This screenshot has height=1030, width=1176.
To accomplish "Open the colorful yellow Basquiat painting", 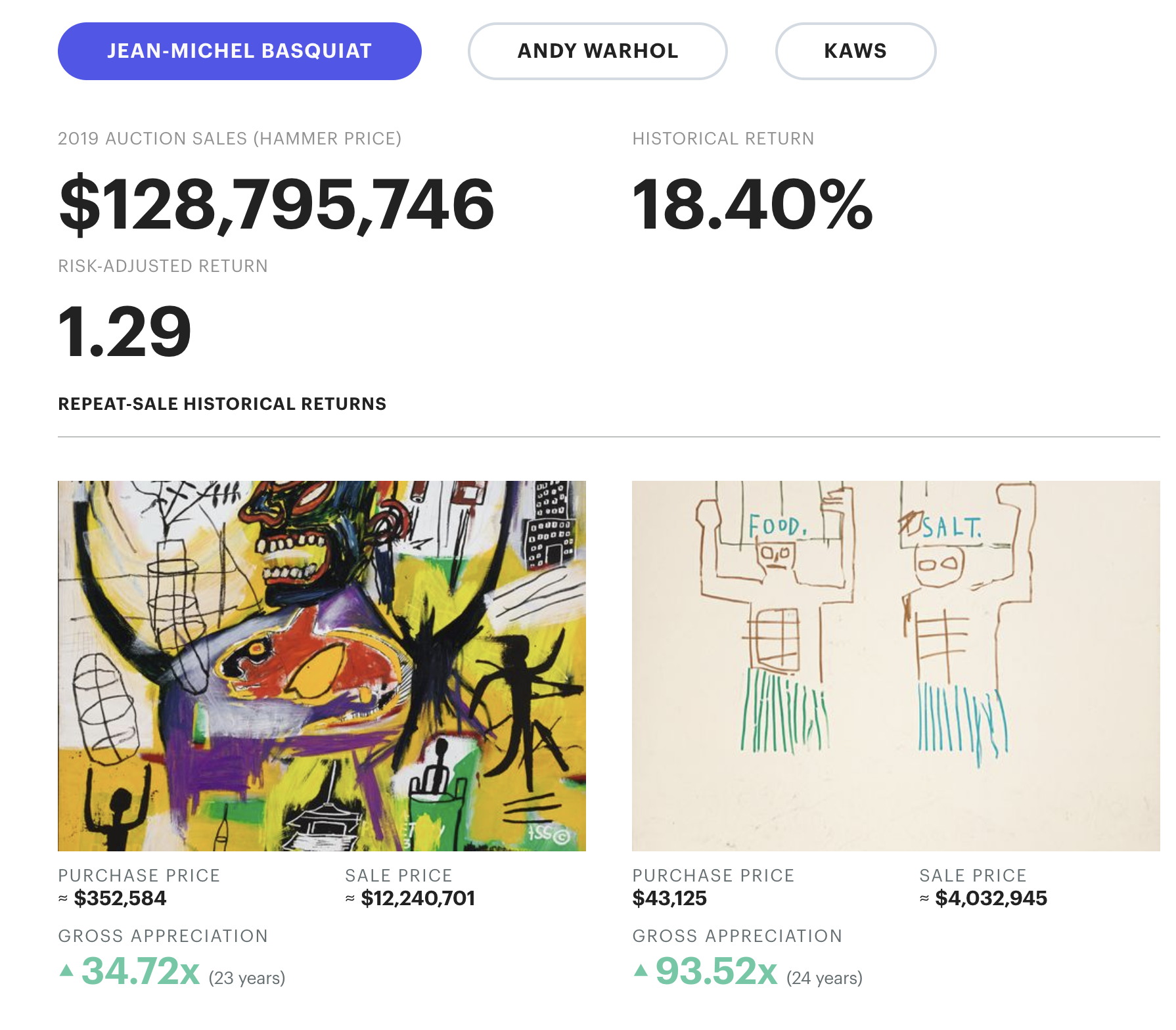I will pyautogui.click(x=321, y=665).
